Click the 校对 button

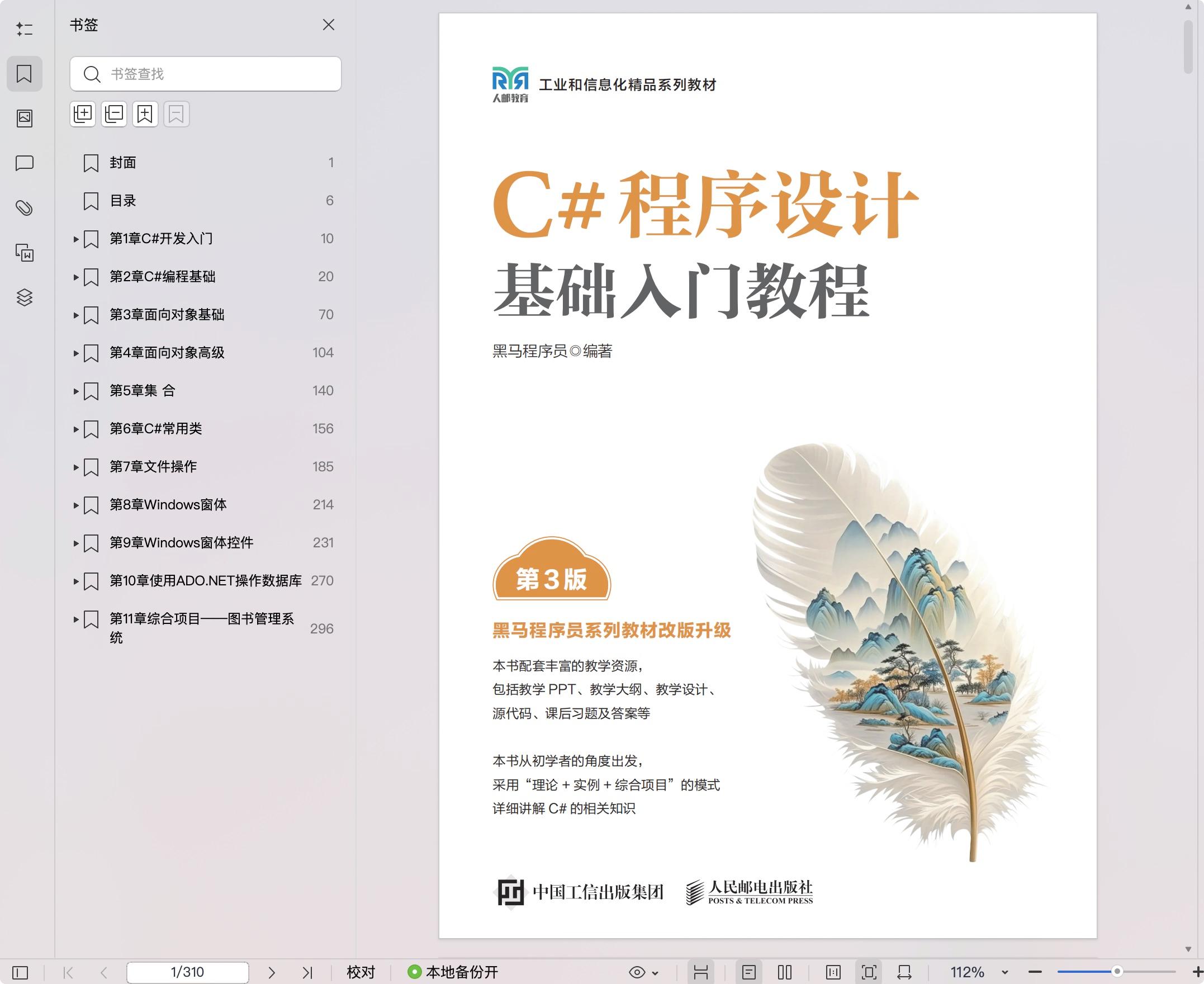361,973
